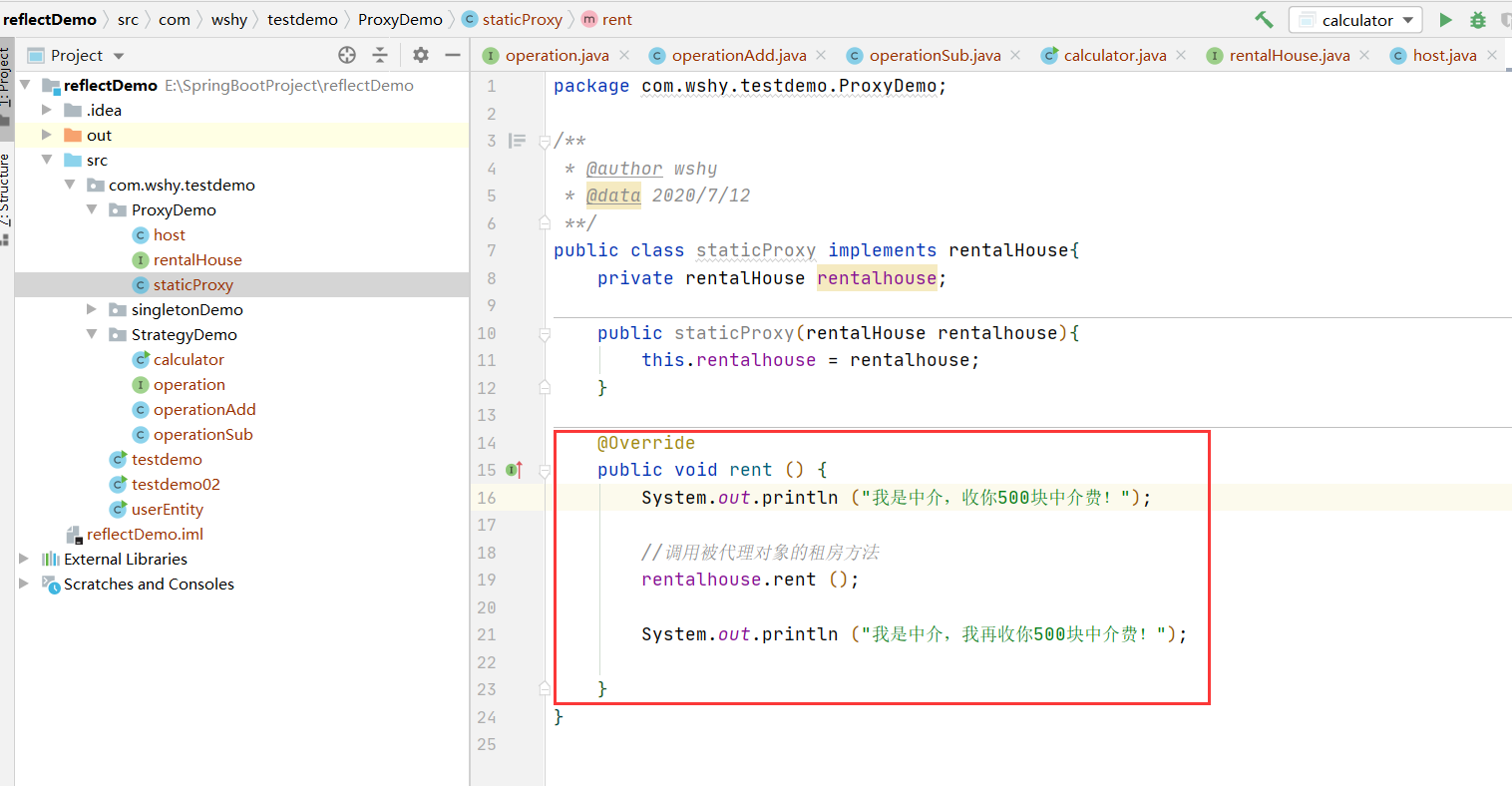Expand the .idea folder
1512x786 pixels.
point(47,110)
